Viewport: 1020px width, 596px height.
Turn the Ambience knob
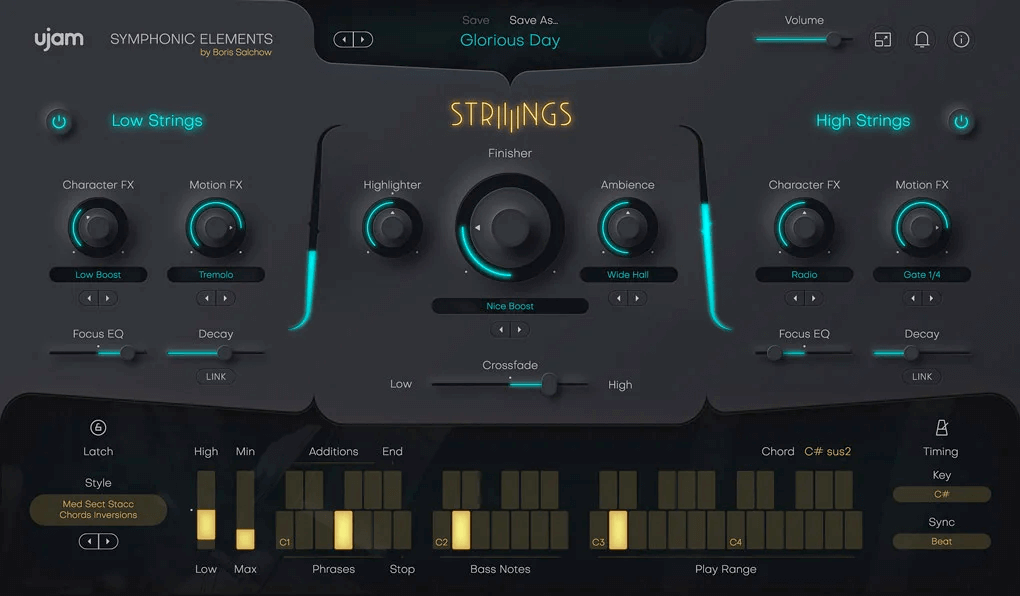628,226
